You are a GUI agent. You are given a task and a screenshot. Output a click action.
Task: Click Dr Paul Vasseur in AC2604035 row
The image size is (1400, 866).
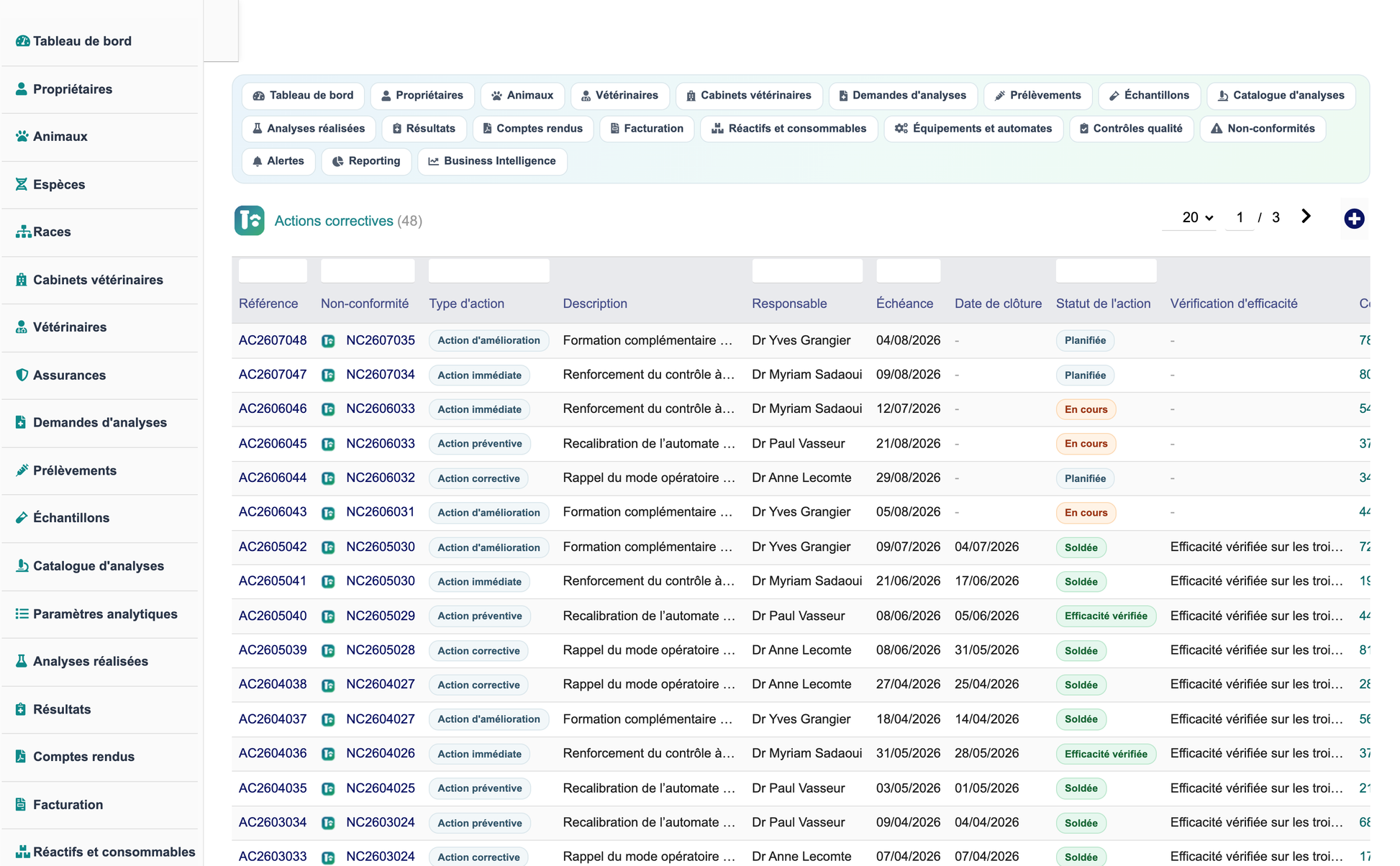[798, 788]
